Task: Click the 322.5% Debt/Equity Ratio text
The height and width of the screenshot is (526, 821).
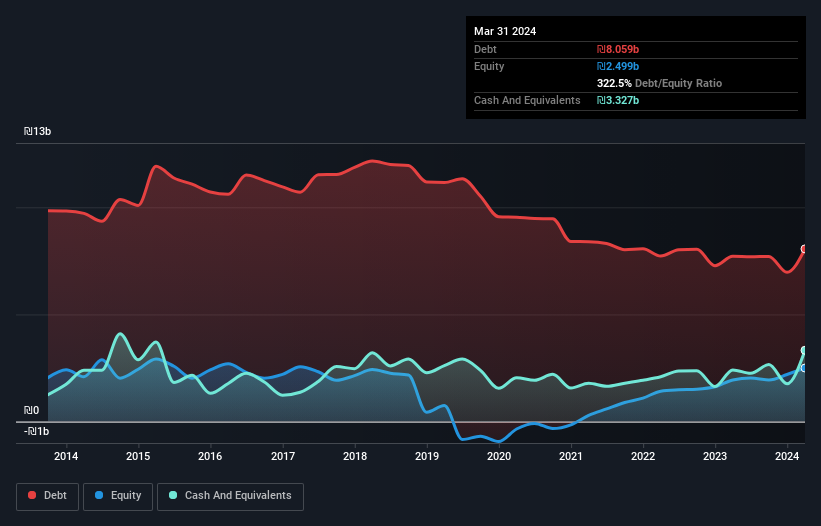Action: pyautogui.click(x=659, y=83)
